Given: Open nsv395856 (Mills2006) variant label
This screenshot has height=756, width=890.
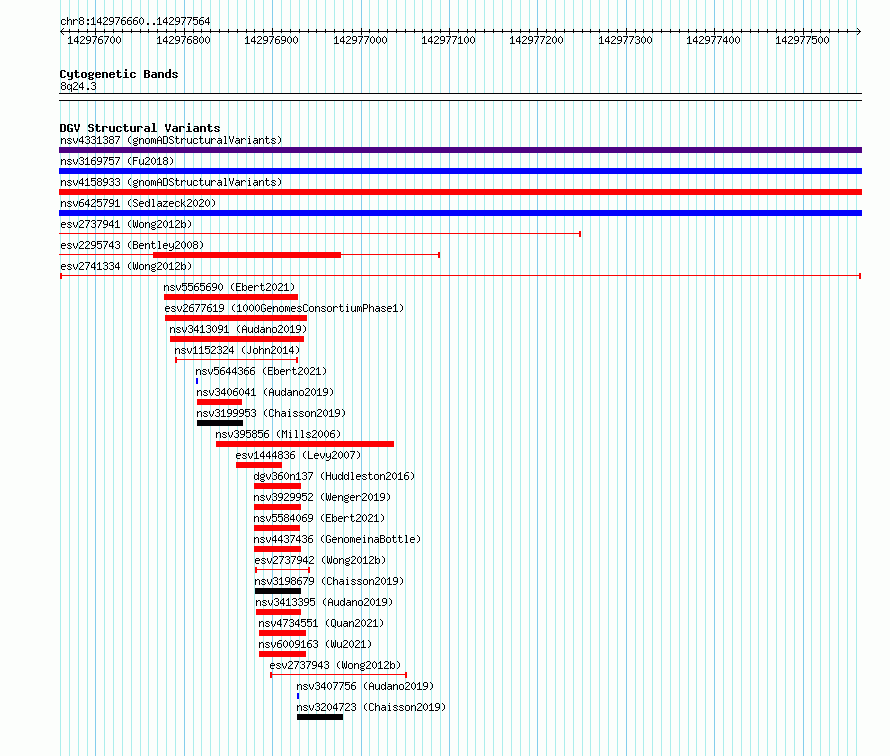Looking at the screenshot, I should 278,434.
